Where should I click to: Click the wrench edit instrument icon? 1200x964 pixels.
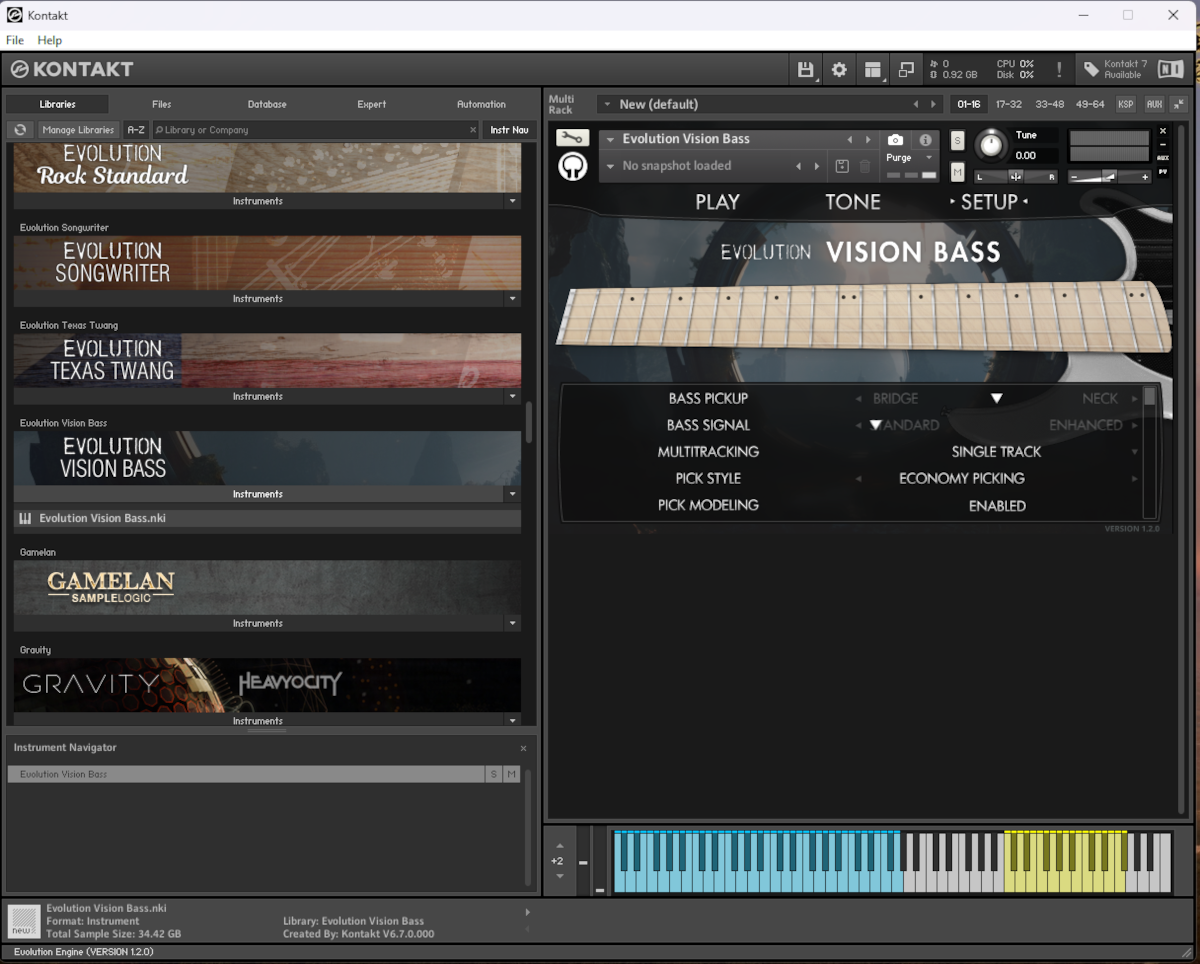[x=572, y=138]
